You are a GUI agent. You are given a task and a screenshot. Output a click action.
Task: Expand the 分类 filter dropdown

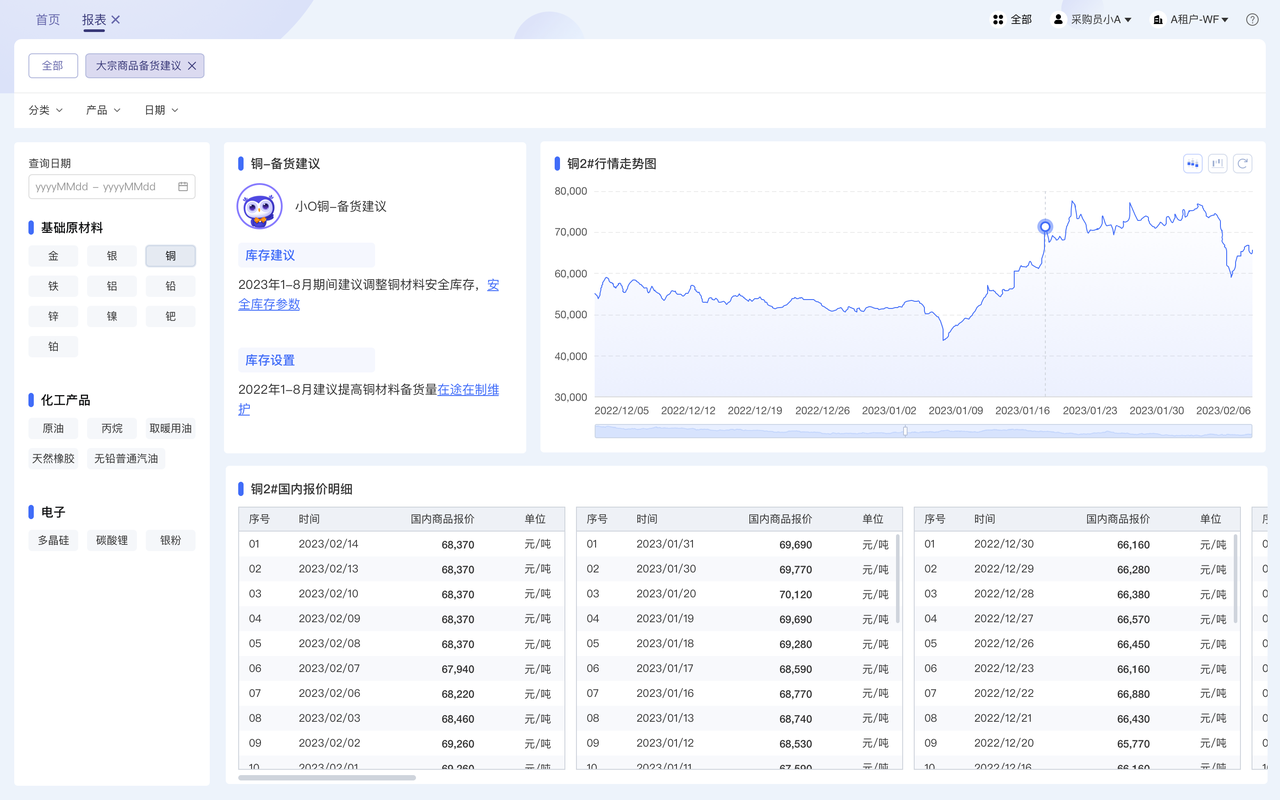(x=46, y=110)
